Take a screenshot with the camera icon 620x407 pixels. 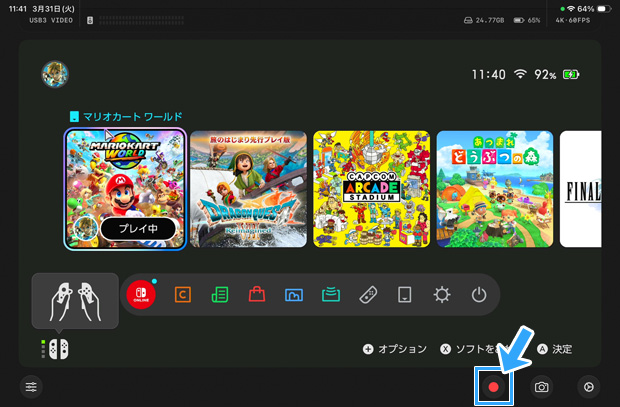[541, 387]
